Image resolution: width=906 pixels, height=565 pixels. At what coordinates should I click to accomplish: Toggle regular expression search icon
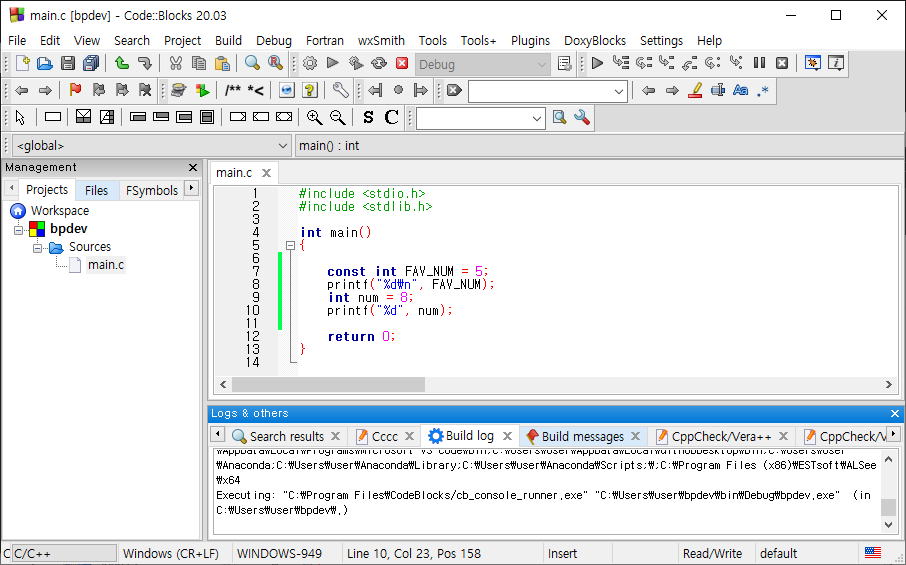click(763, 90)
